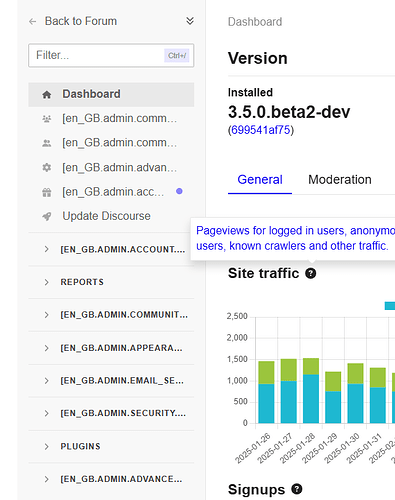395x500 pixels.
Task: Click the home icon beside Dashboard
Action: coord(47,95)
